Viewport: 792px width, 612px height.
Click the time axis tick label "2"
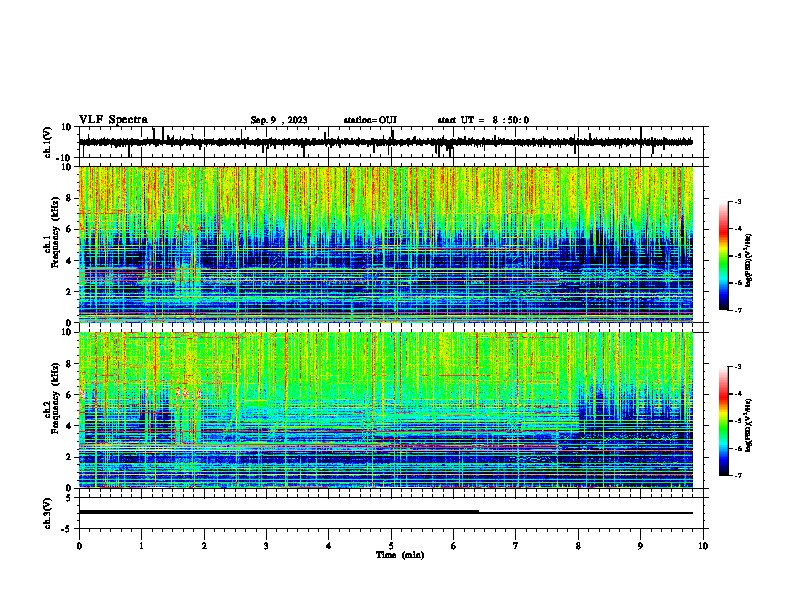204,546
